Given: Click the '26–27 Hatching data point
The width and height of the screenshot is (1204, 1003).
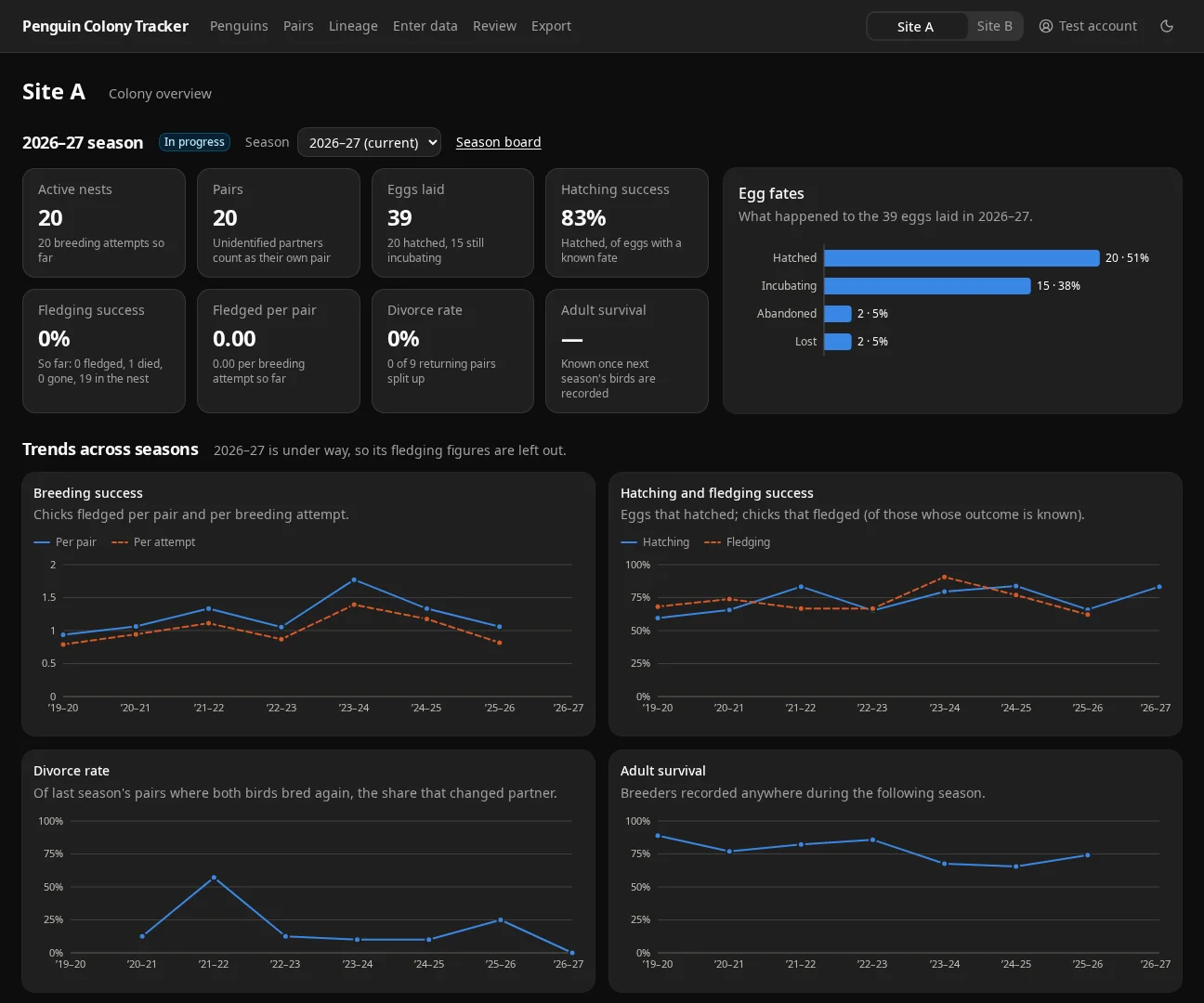Looking at the screenshot, I should point(1158,587).
